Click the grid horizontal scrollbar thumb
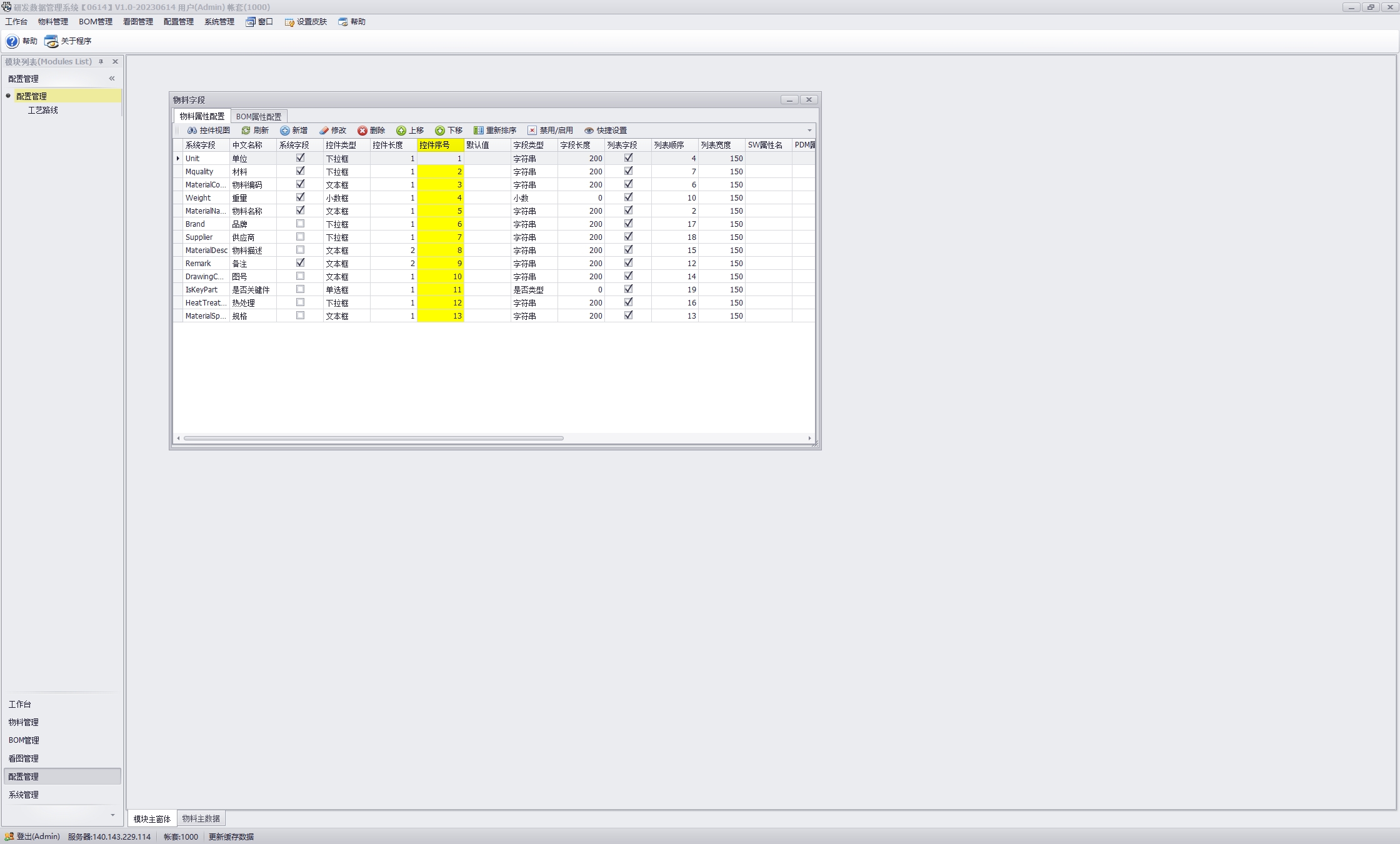 point(374,439)
